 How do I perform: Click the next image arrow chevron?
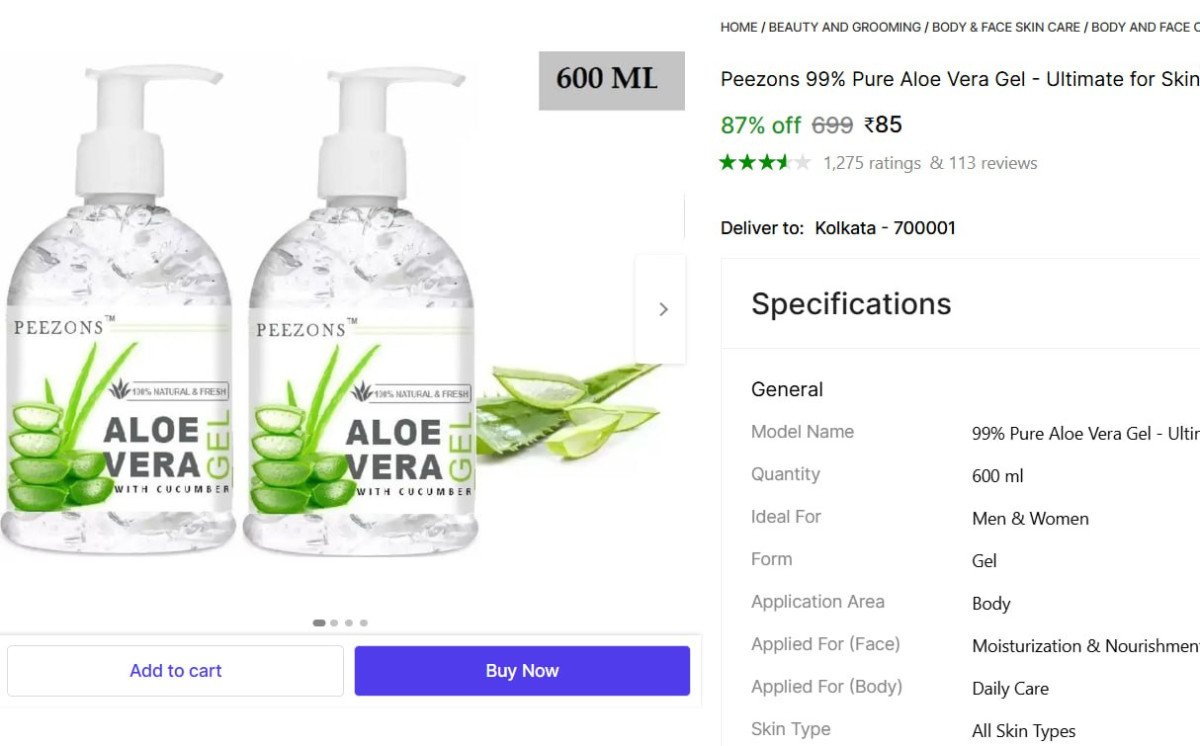click(x=662, y=309)
